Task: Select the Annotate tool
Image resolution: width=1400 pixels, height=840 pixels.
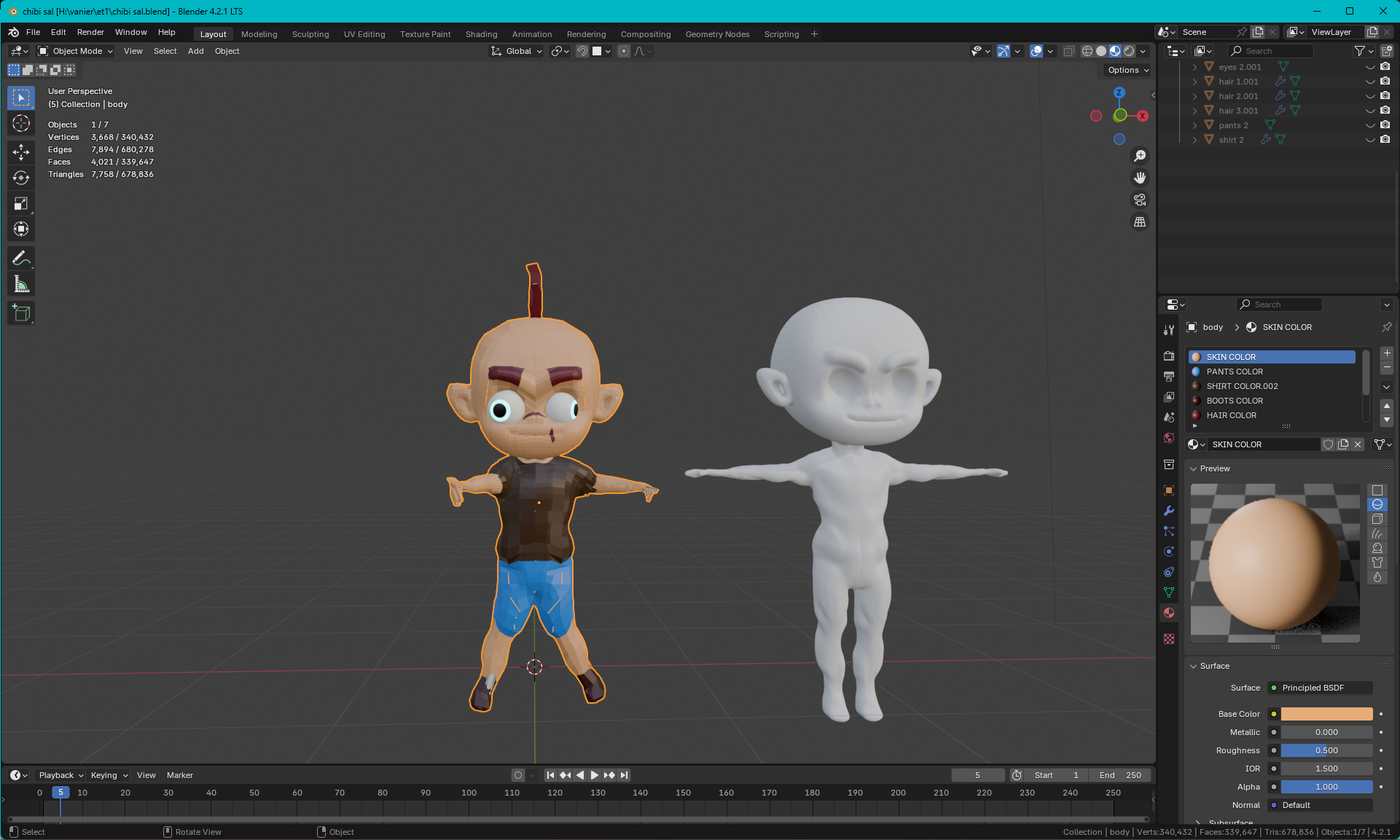Action: (21, 259)
